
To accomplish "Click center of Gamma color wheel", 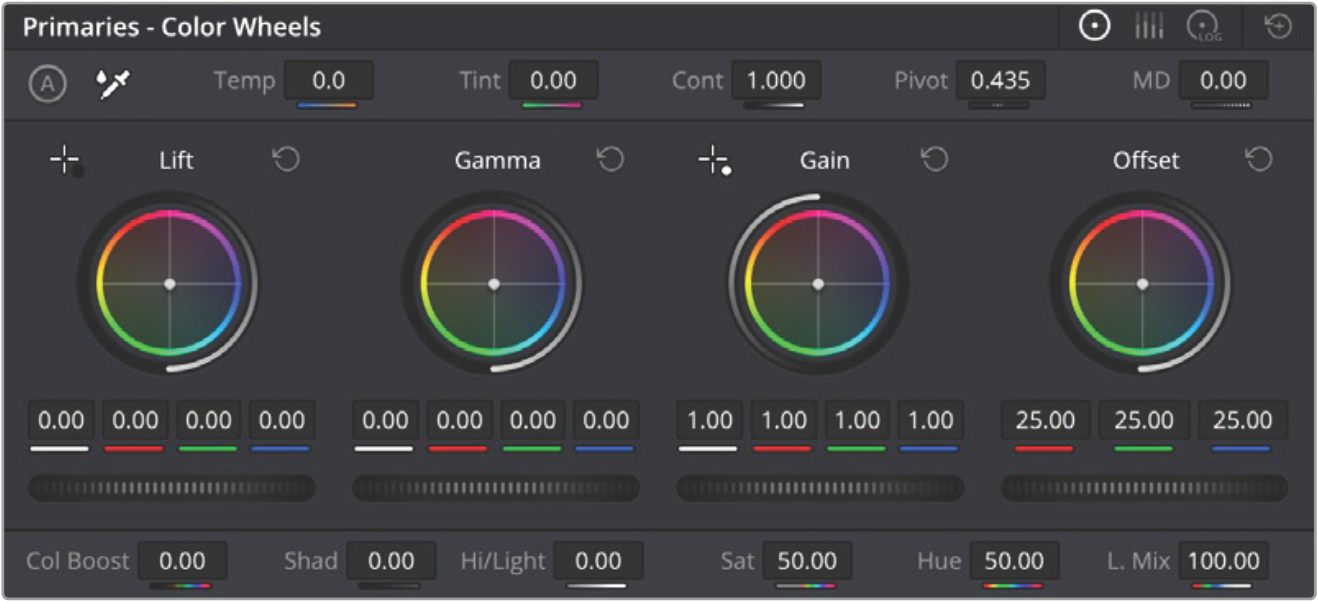I will [x=494, y=284].
